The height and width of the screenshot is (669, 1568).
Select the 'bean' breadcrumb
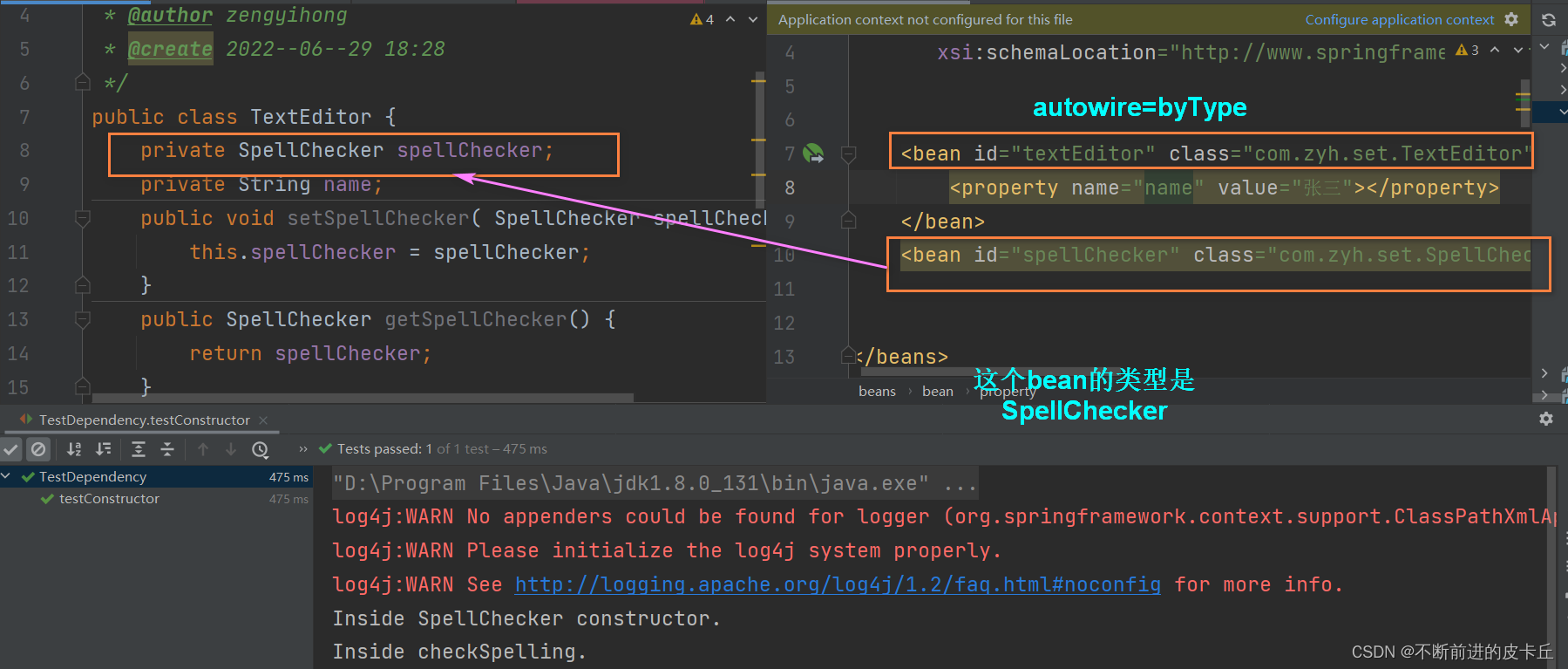point(938,391)
